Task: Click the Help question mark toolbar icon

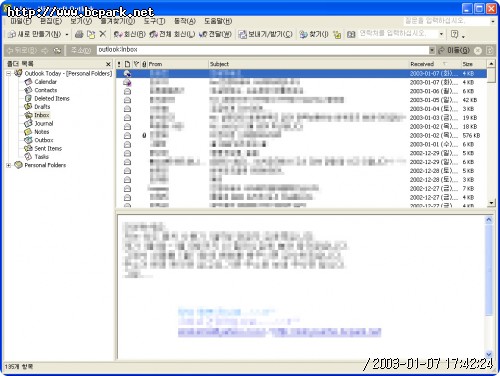Action: click(454, 34)
